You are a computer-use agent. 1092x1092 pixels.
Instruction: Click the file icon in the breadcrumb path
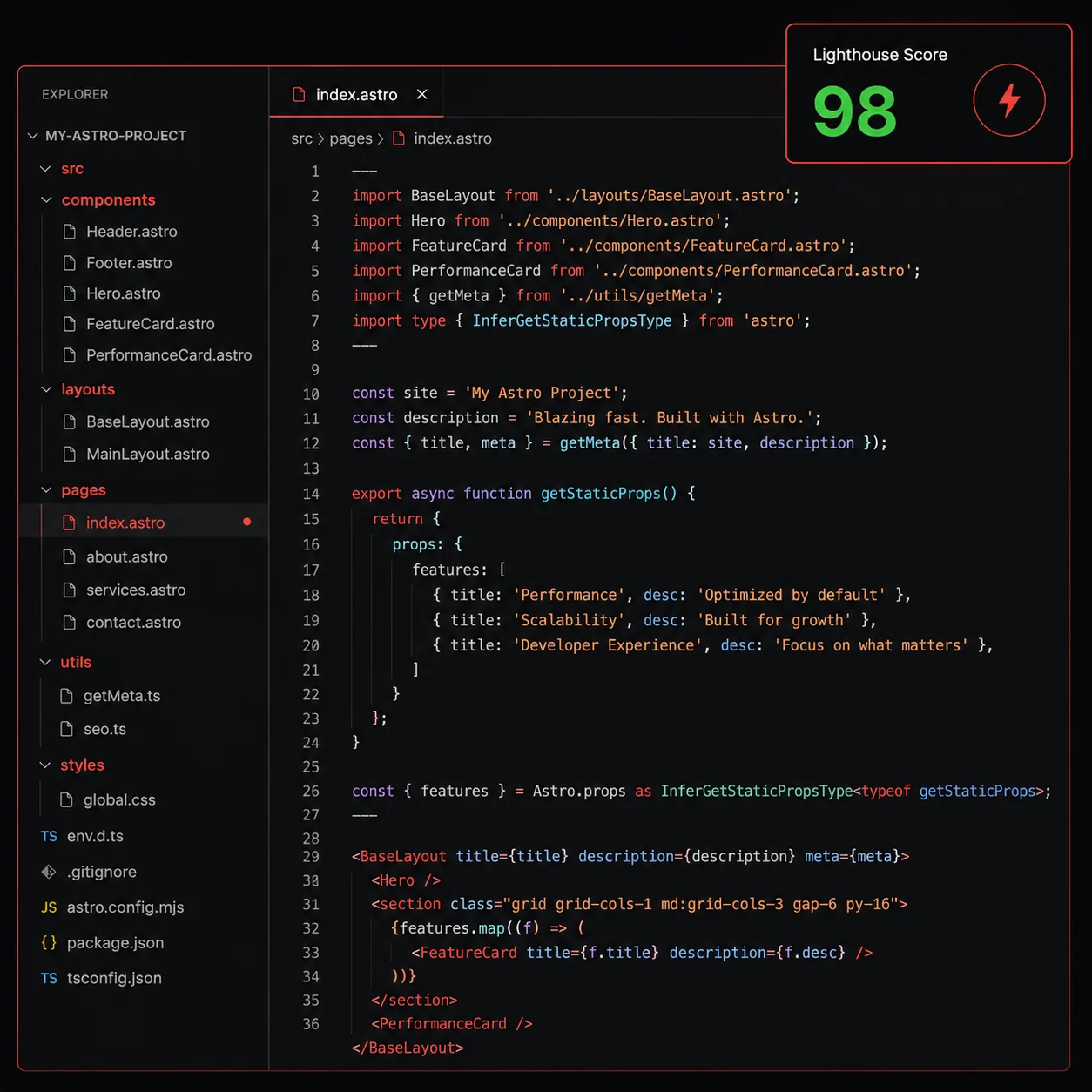pyautogui.click(x=399, y=138)
